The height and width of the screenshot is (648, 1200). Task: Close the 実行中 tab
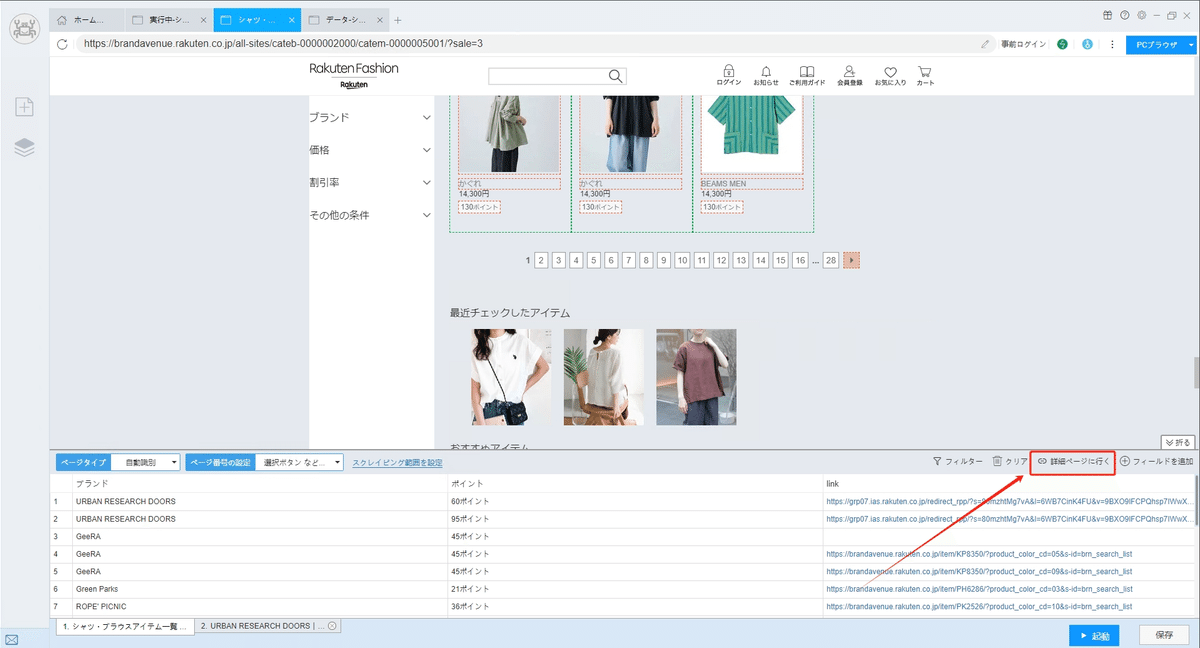pyautogui.click(x=202, y=20)
